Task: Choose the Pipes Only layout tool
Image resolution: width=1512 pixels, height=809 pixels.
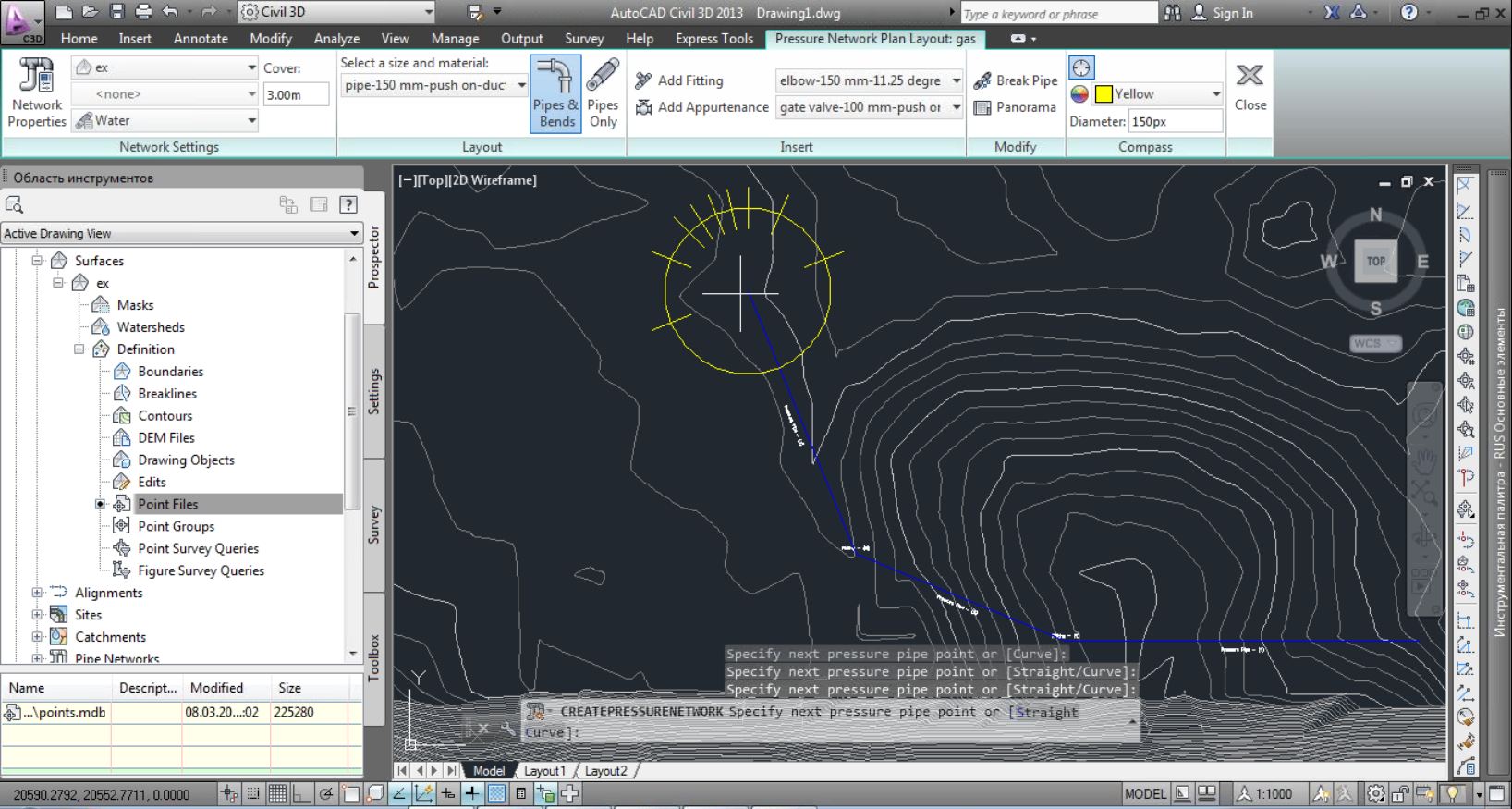Action: click(603, 94)
